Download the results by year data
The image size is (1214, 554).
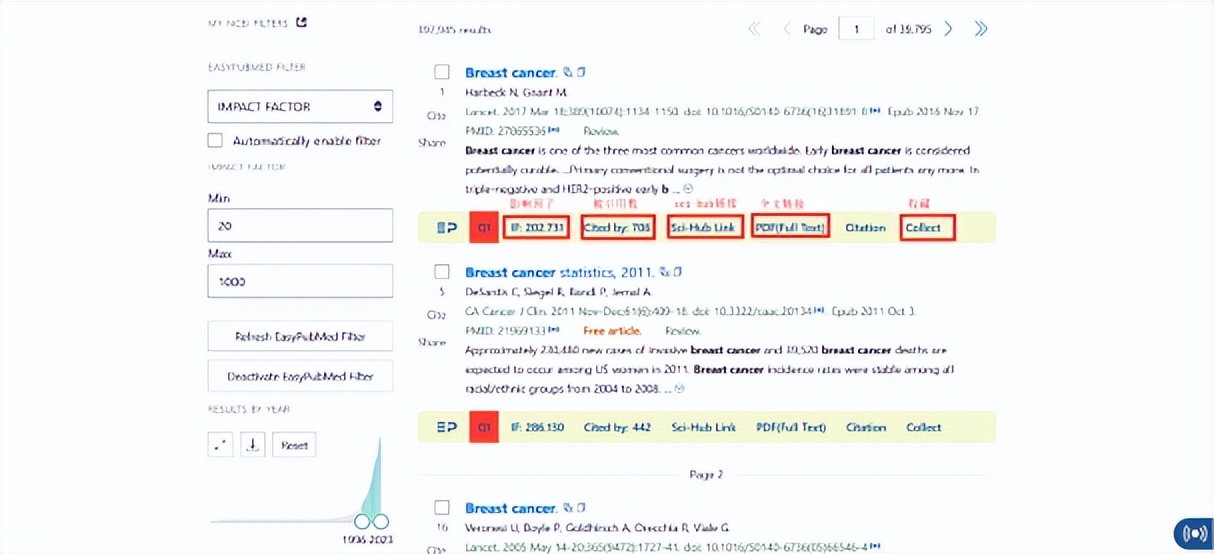point(253,445)
